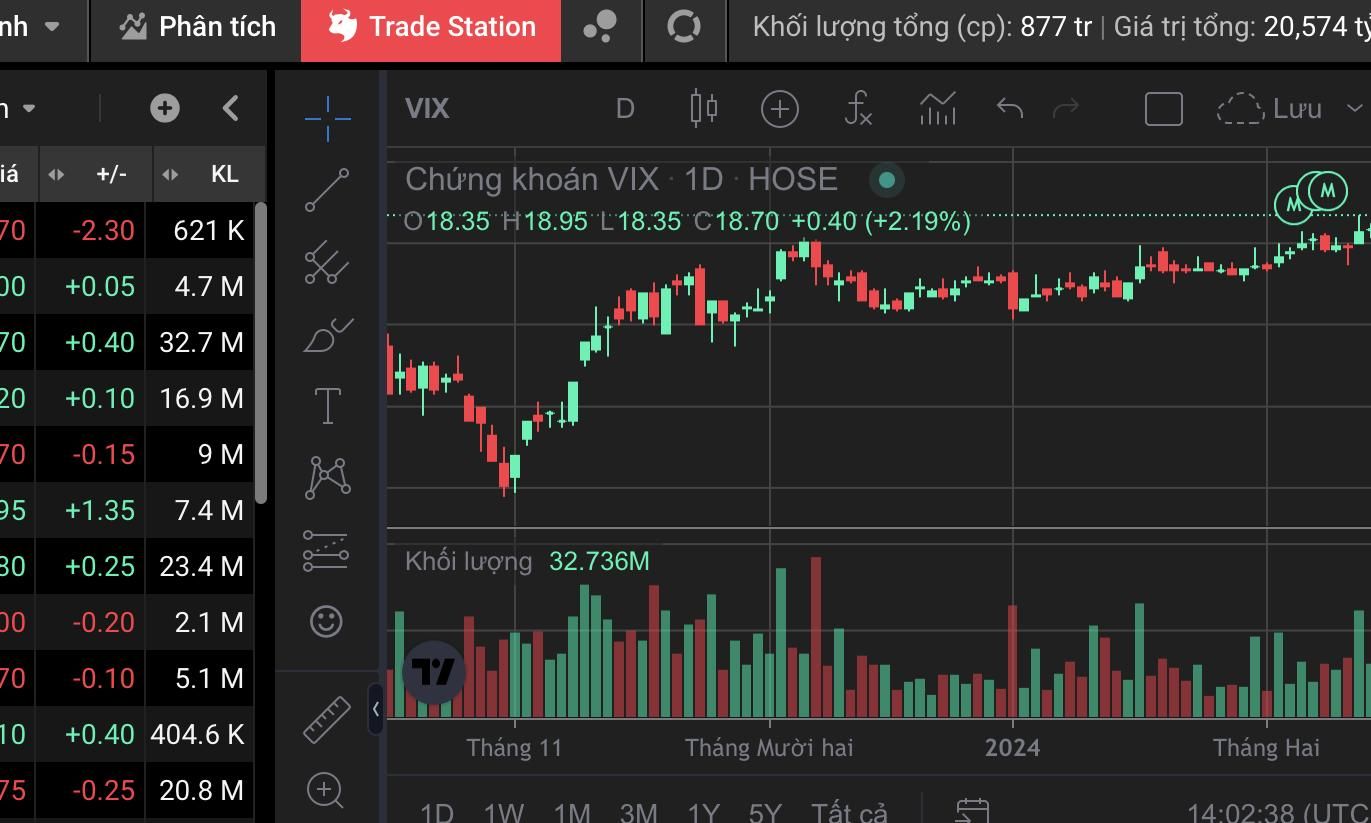Viewport: 1371px width, 823px height.
Task: Open the D interval selector
Action: click(625, 108)
